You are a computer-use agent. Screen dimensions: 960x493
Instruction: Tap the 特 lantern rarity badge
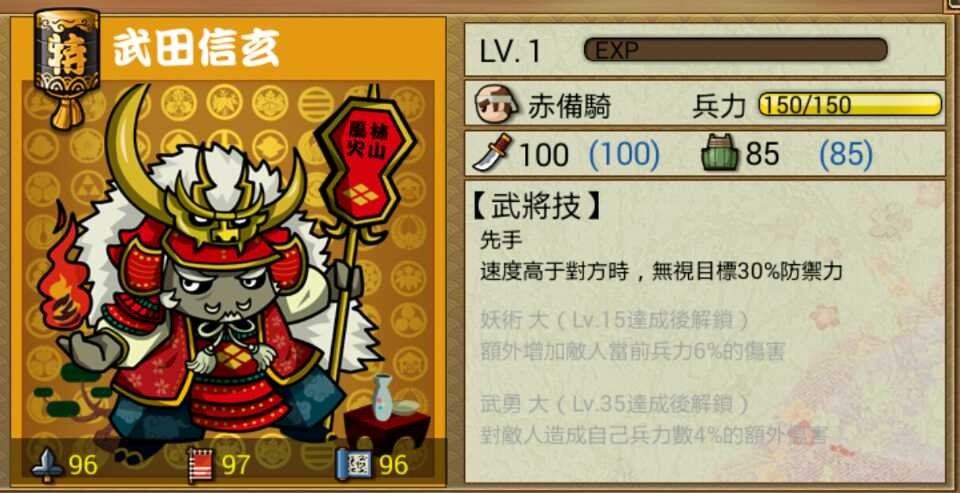(67, 67)
